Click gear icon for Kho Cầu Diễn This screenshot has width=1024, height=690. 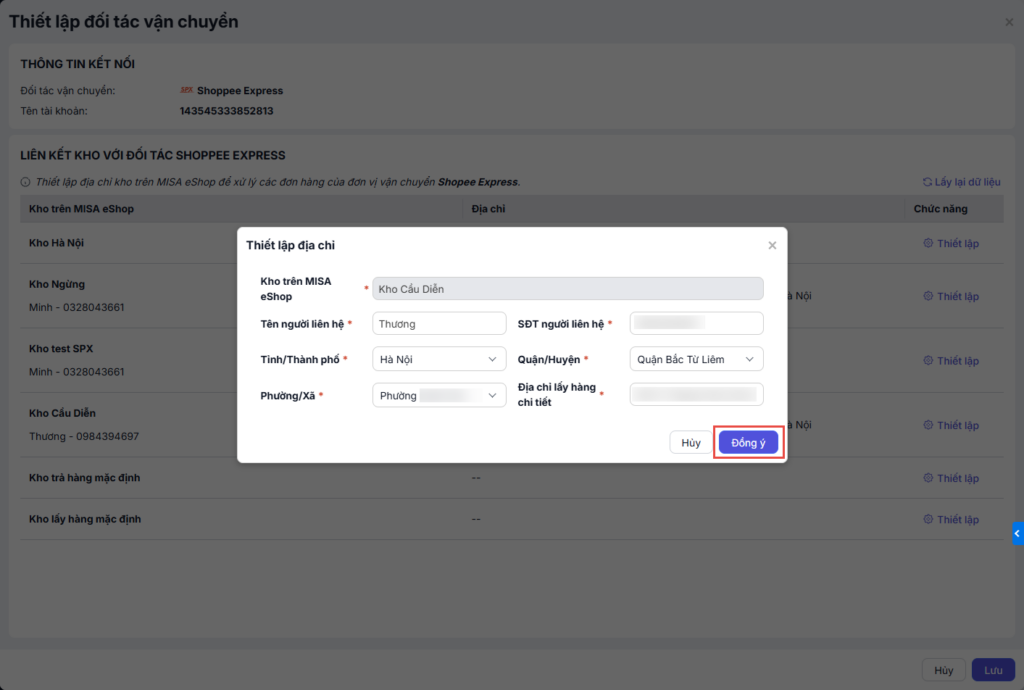click(928, 425)
